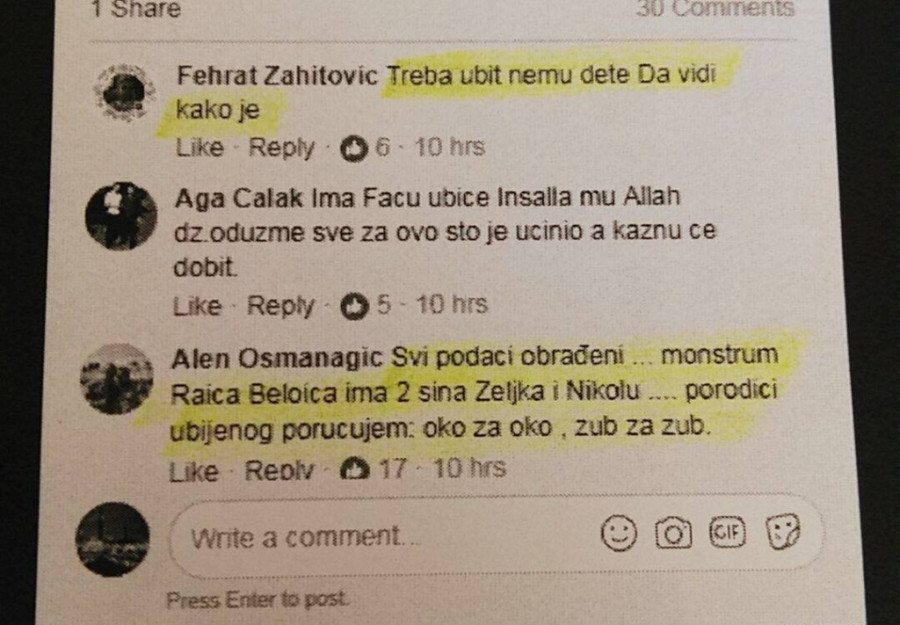Screen dimensions: 900x625
Task: Open Aga Calak's profile picture
Action: tap(121, 216)
